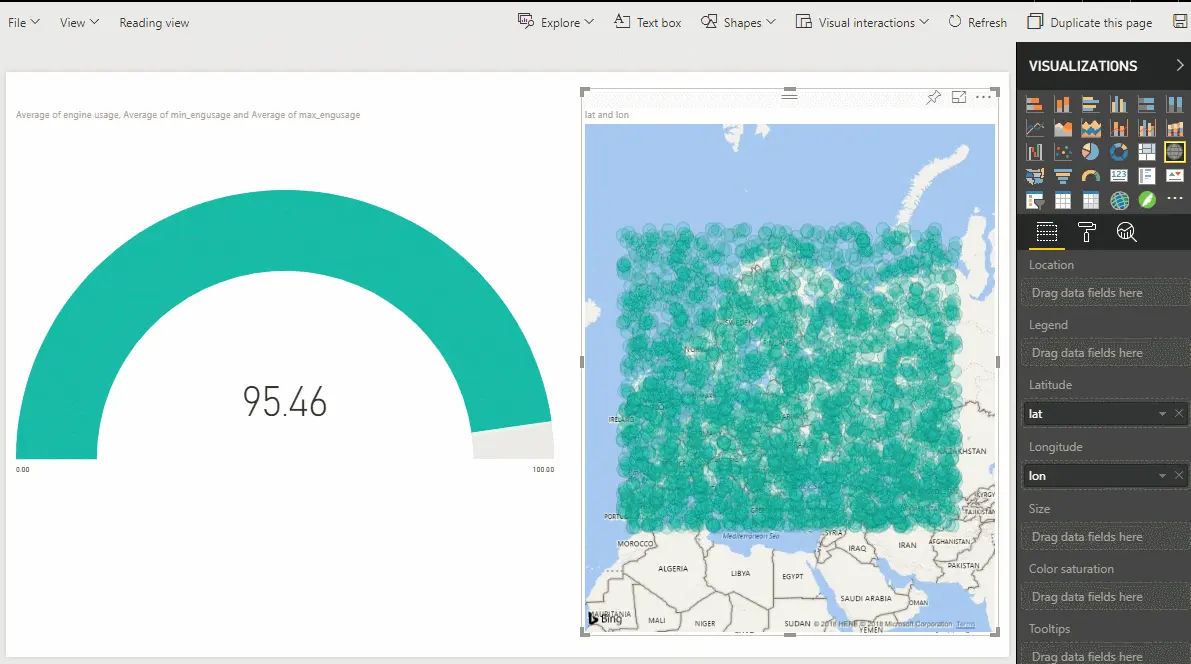Choose the Multi-row card visualization
This screenshot has height=664, width=1191.
pos(1147,176)
